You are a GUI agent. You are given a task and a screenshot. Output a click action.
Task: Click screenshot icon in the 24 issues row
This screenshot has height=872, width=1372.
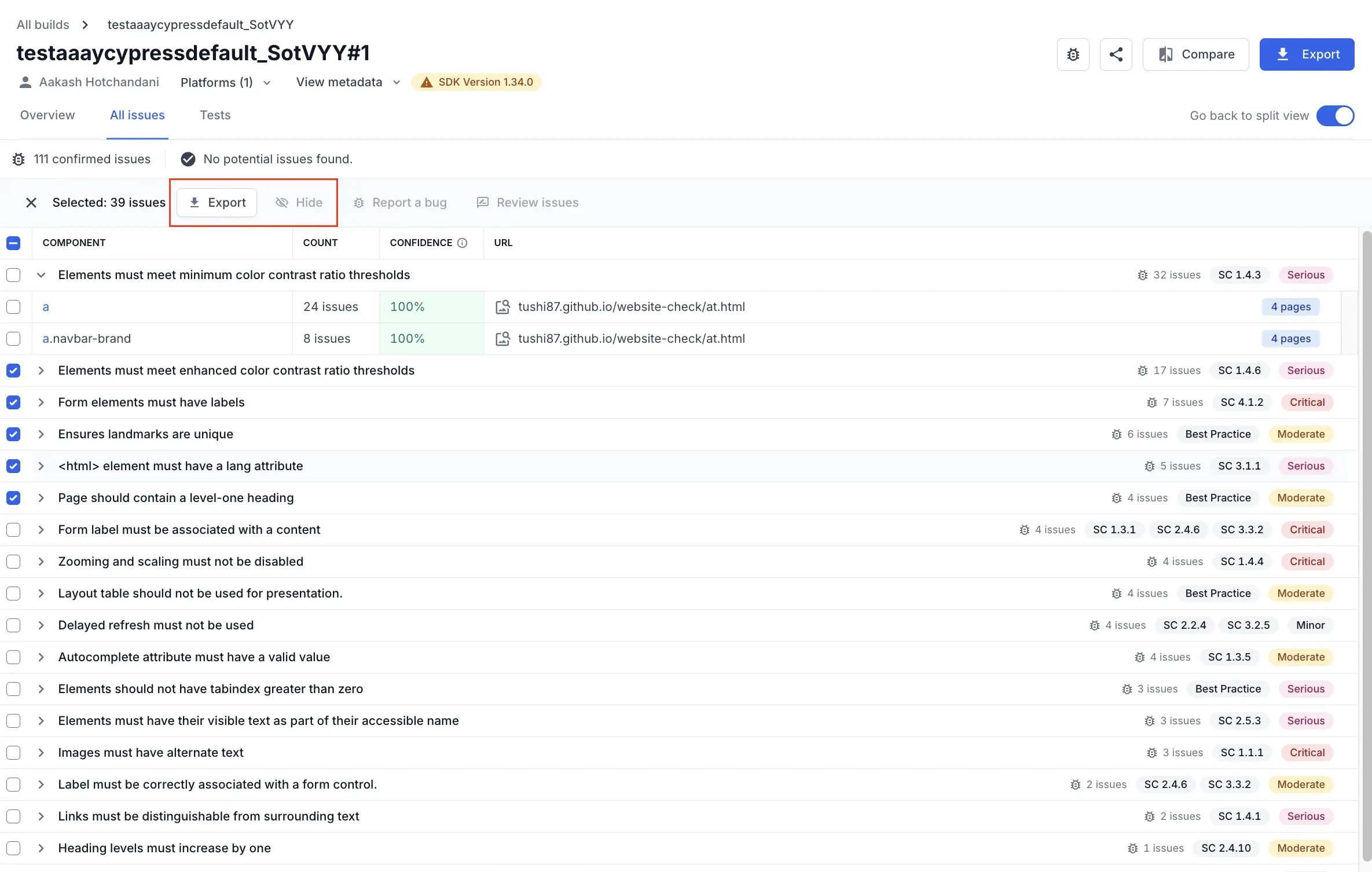click(x=502, y=307)
